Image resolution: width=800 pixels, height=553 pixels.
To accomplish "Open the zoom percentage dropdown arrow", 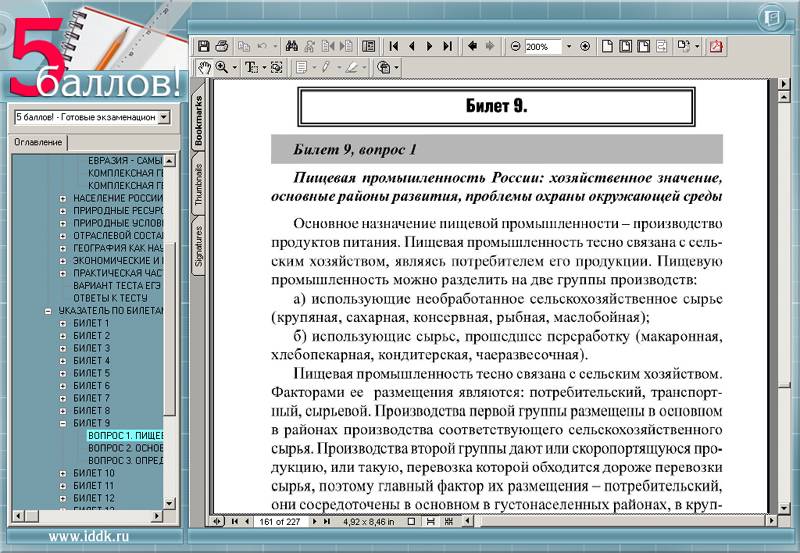I will click(x=569, y=46).
